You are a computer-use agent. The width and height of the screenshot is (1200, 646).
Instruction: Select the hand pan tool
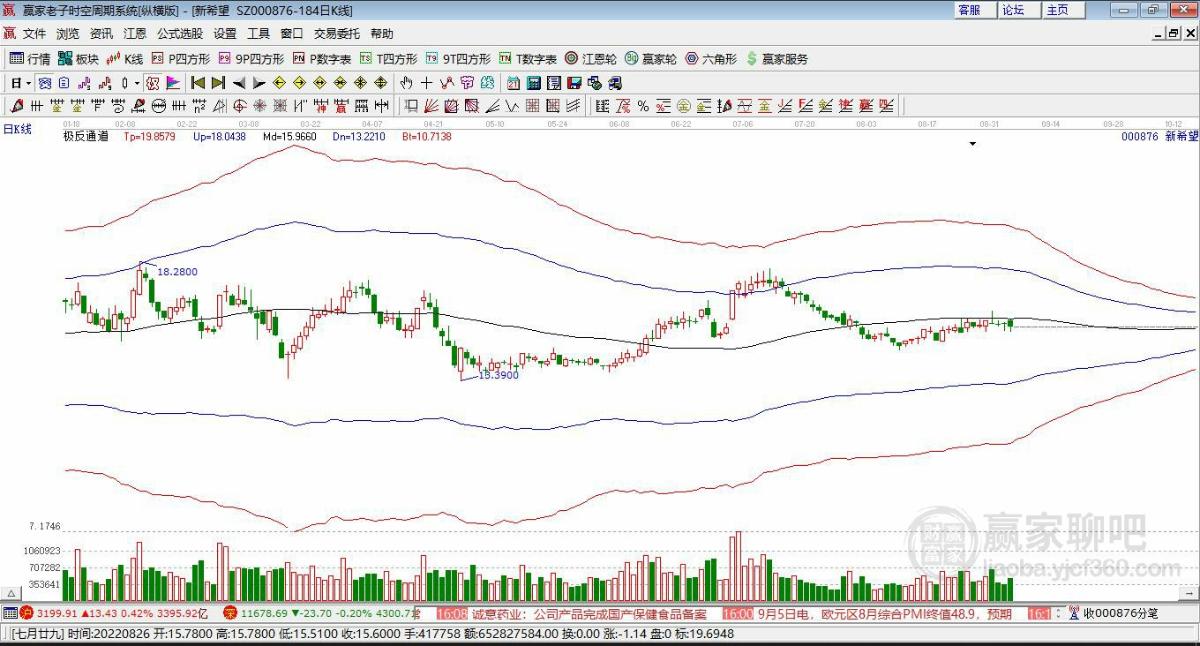click(x=406, y=82)
